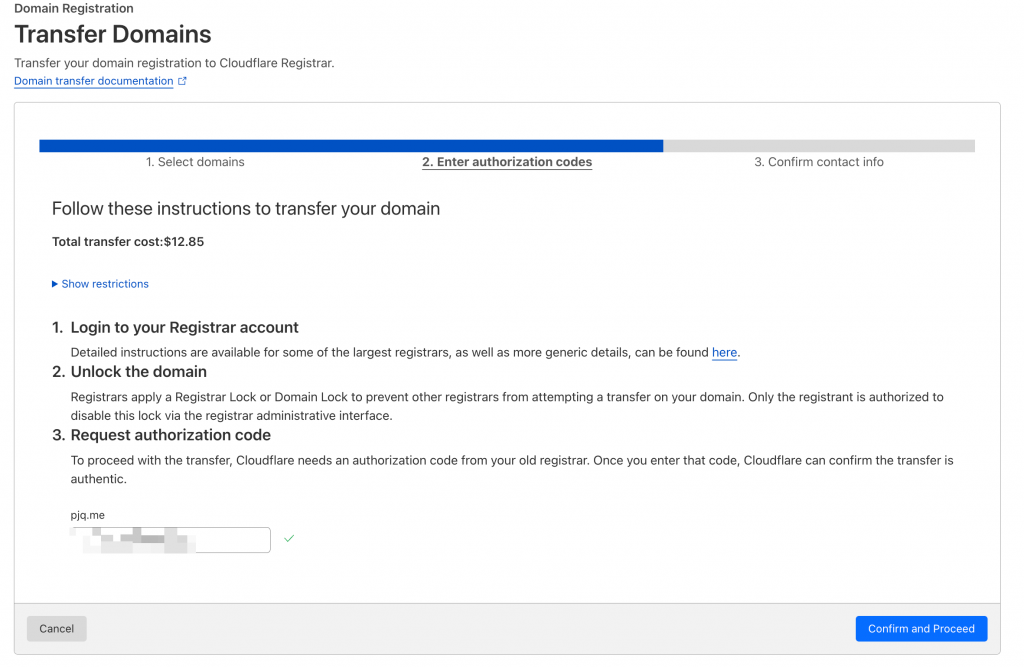Image resolution: width=1024 pixels, height=668 pixels.
Task: Click Confirm and Proceed
Action: 921,629
